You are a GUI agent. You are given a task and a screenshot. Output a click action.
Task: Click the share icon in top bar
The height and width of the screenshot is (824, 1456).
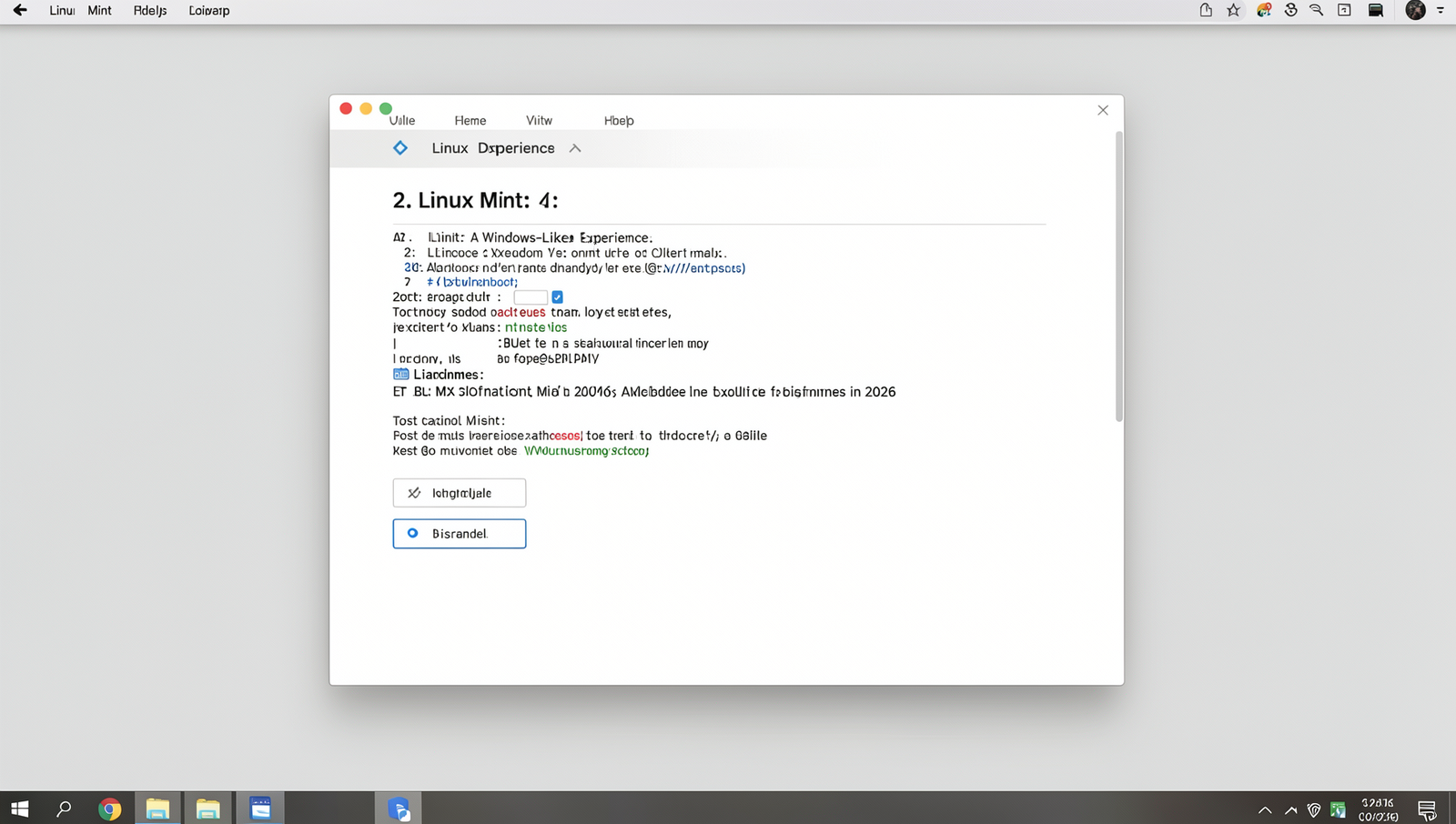coord(1206,10)
